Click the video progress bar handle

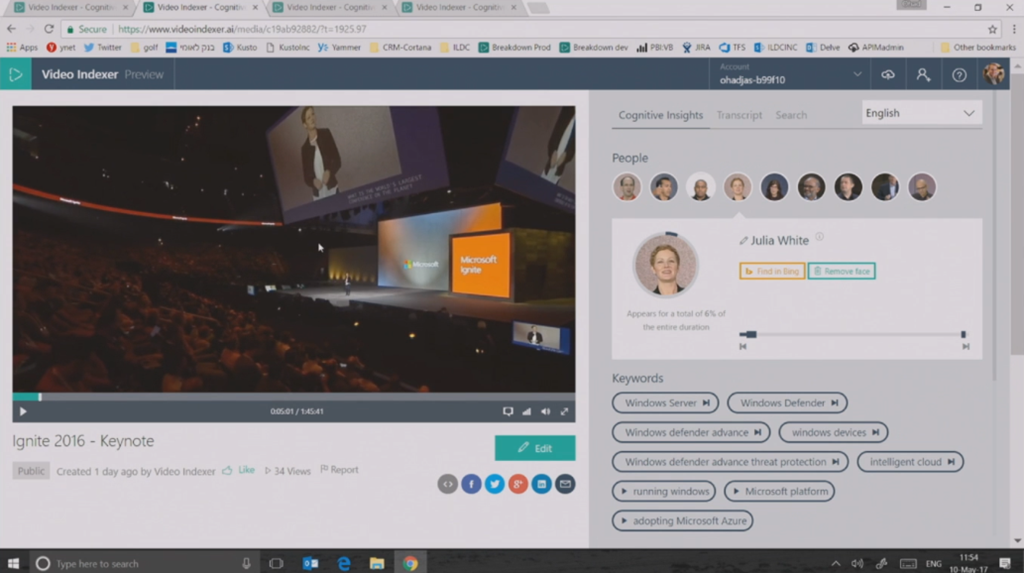[40, 397]
